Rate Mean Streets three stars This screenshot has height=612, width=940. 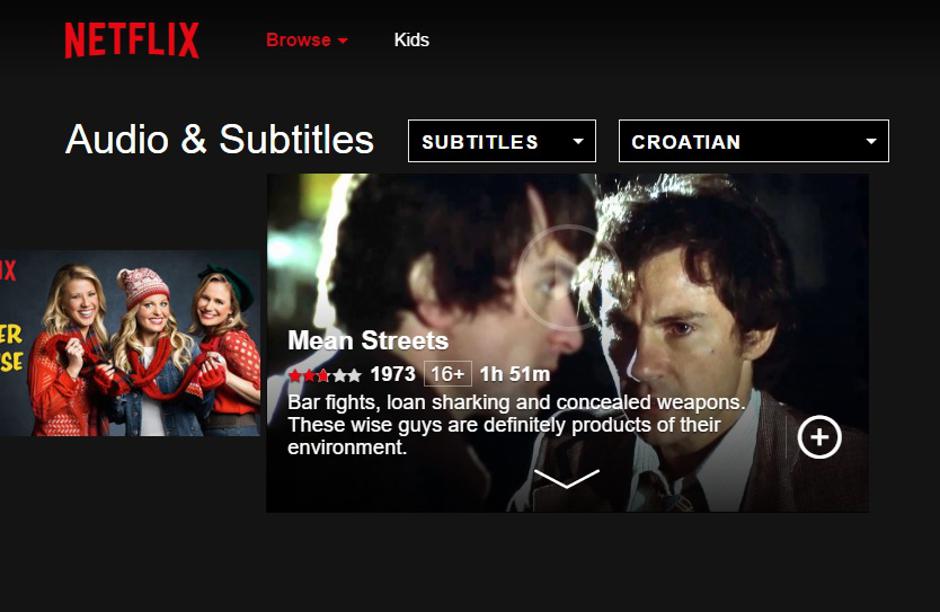(323, 375)
